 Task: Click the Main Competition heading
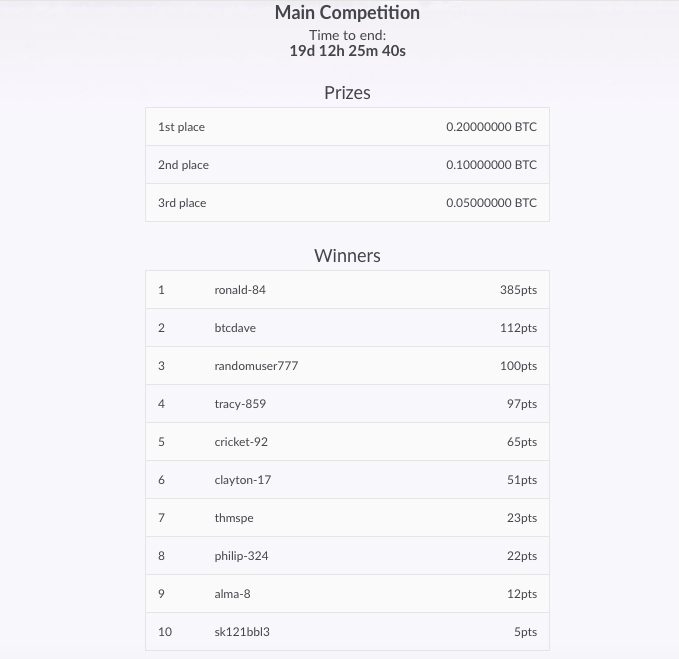point(347,13)
